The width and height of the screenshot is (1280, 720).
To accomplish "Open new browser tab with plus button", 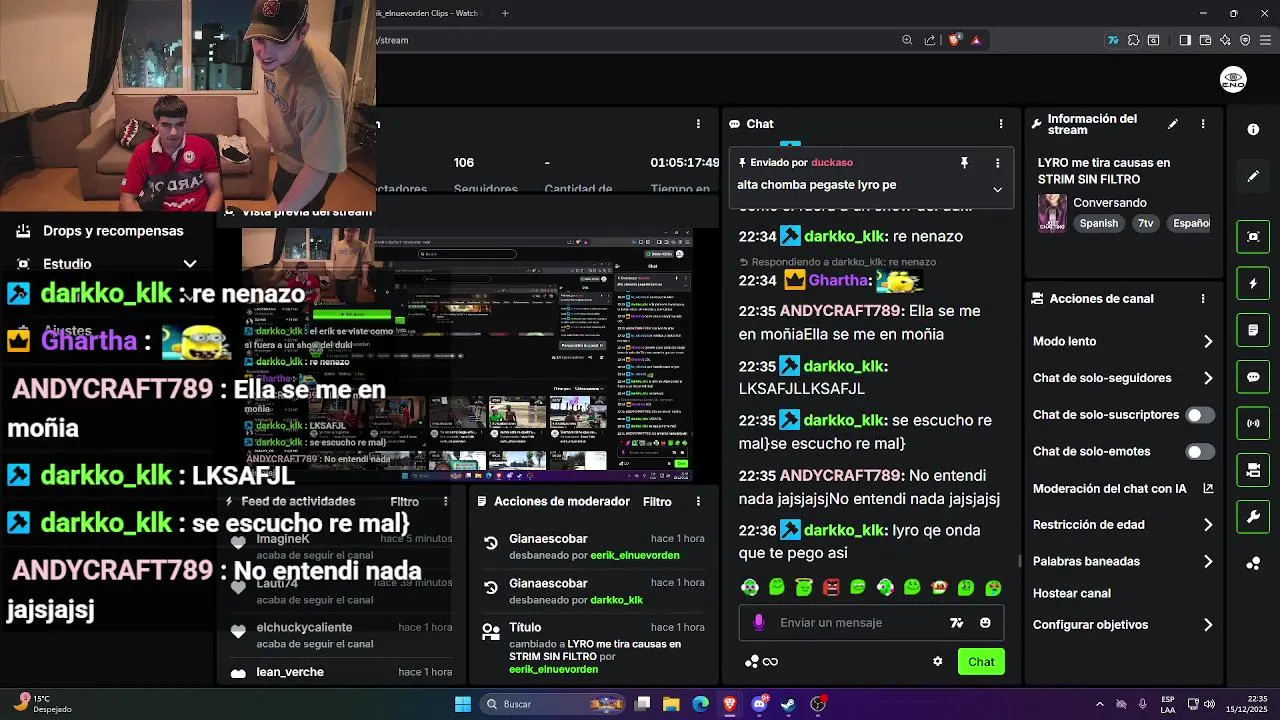I will [505, 13].
